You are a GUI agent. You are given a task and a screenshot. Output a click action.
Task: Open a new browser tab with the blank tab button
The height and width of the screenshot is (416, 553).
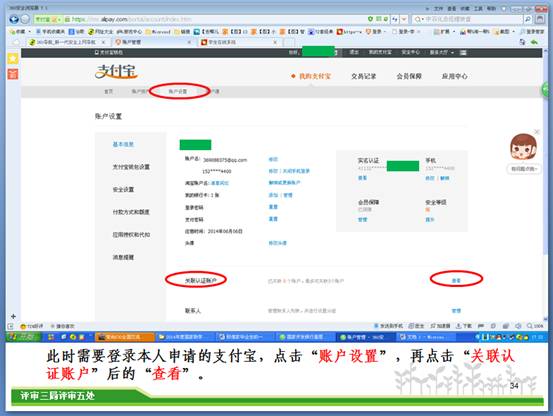click(289, 42)
